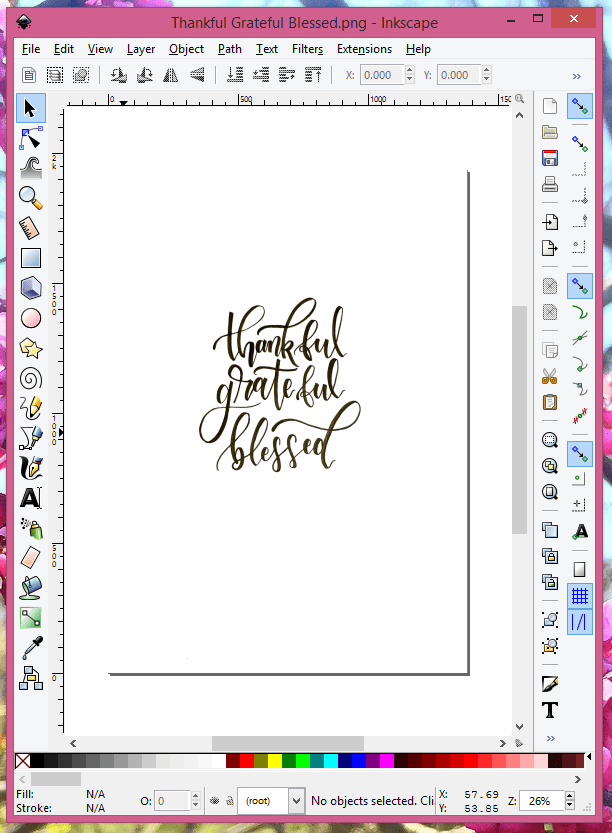Click the Save document floppy icon
This screenshot has width=612, height=833.
[x=550, y=158]
